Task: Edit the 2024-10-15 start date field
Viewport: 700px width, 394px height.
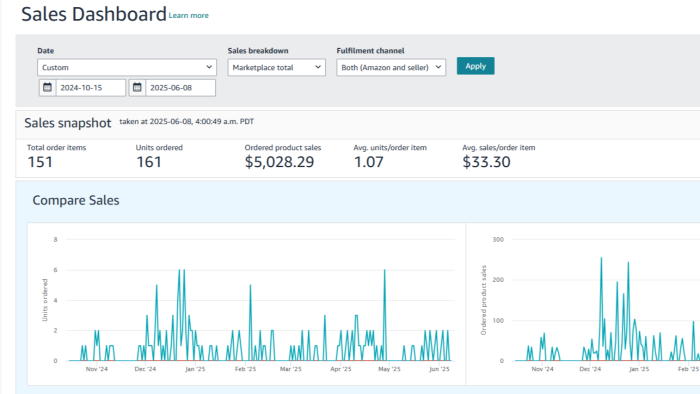Action: pyautogui.click(x=91, y=87)
